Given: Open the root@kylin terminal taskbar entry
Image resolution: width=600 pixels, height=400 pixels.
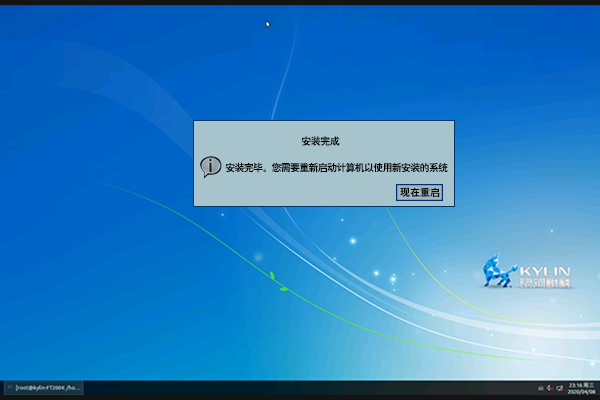Looking at the screenshot, I should click(44, 386).
